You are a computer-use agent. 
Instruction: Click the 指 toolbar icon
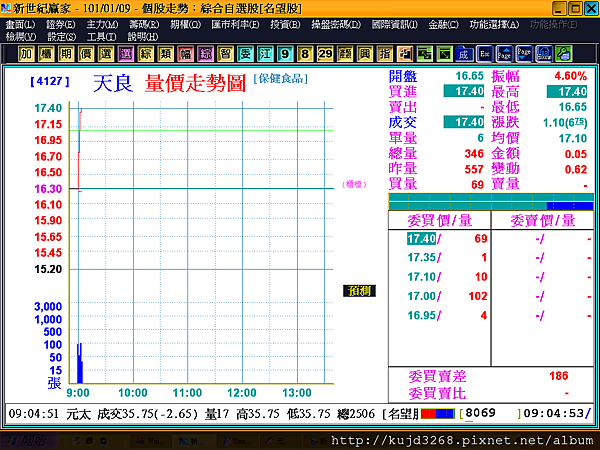pyautogui.click(x=385, y=54)
